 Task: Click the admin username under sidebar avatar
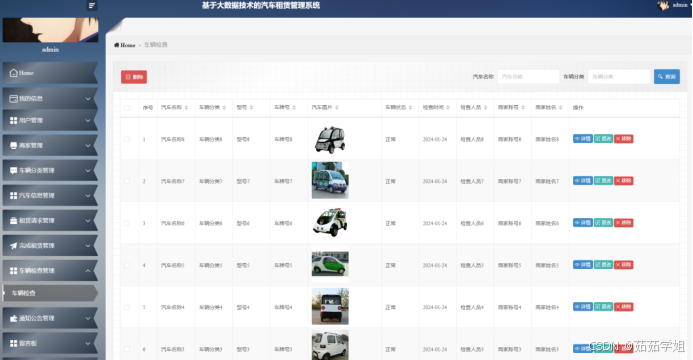tap(50, 49)
